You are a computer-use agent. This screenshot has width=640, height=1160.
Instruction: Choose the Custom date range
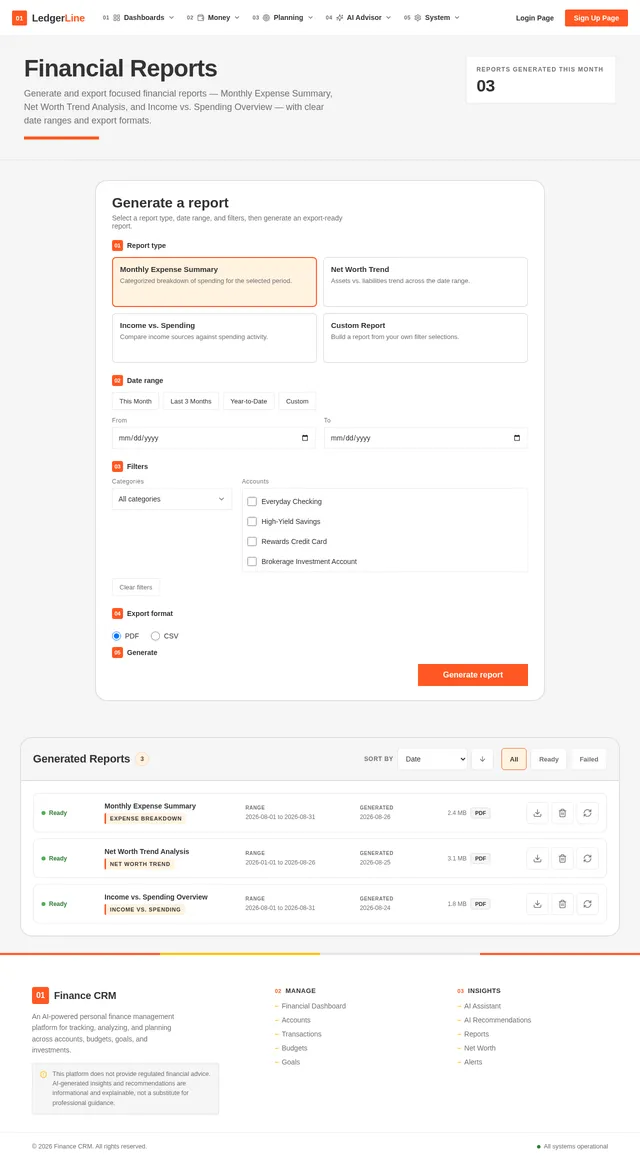[297, 401]
